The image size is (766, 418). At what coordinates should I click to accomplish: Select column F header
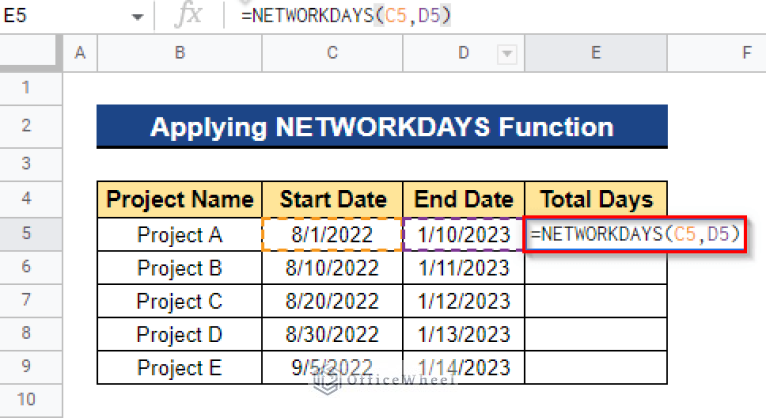pyautogui.click(x=717, y=53)
